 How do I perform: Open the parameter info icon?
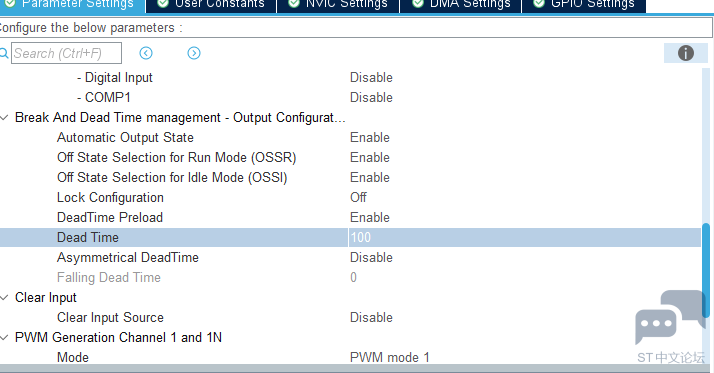pos(685,53)
